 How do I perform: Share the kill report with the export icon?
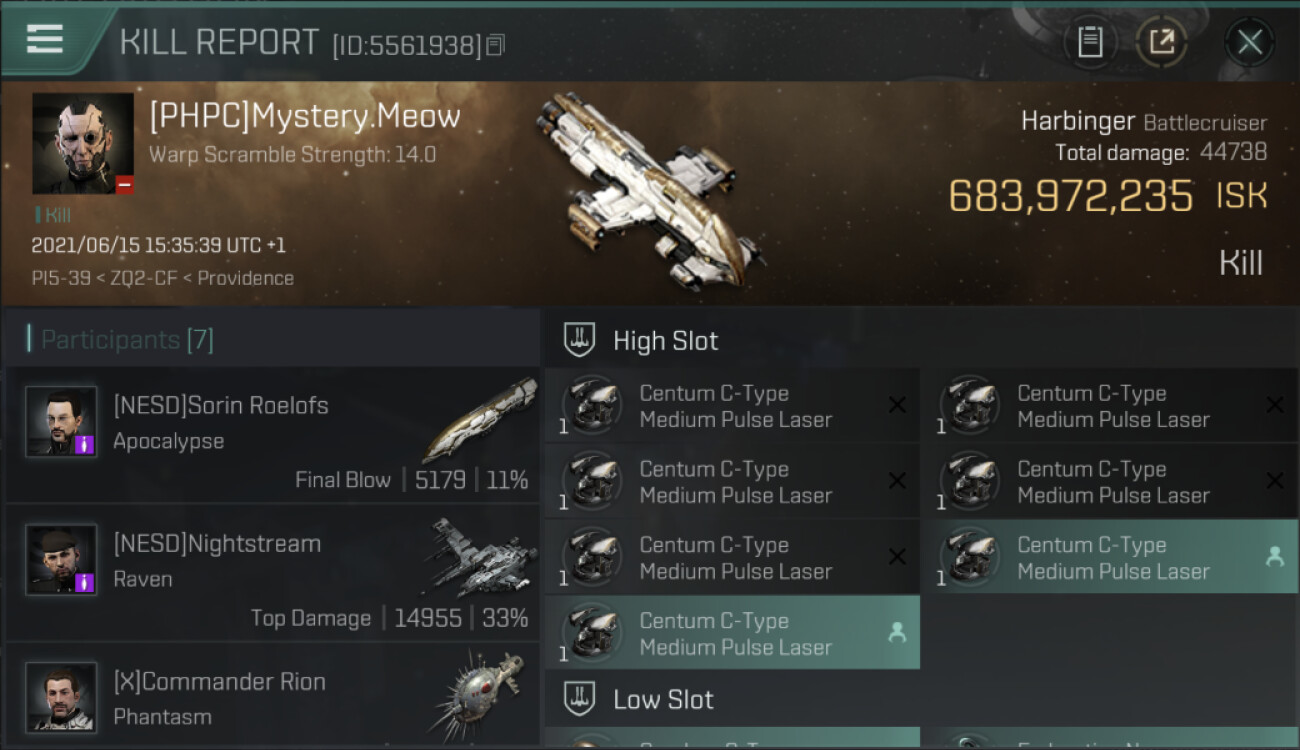click(x=1161, y=42)
